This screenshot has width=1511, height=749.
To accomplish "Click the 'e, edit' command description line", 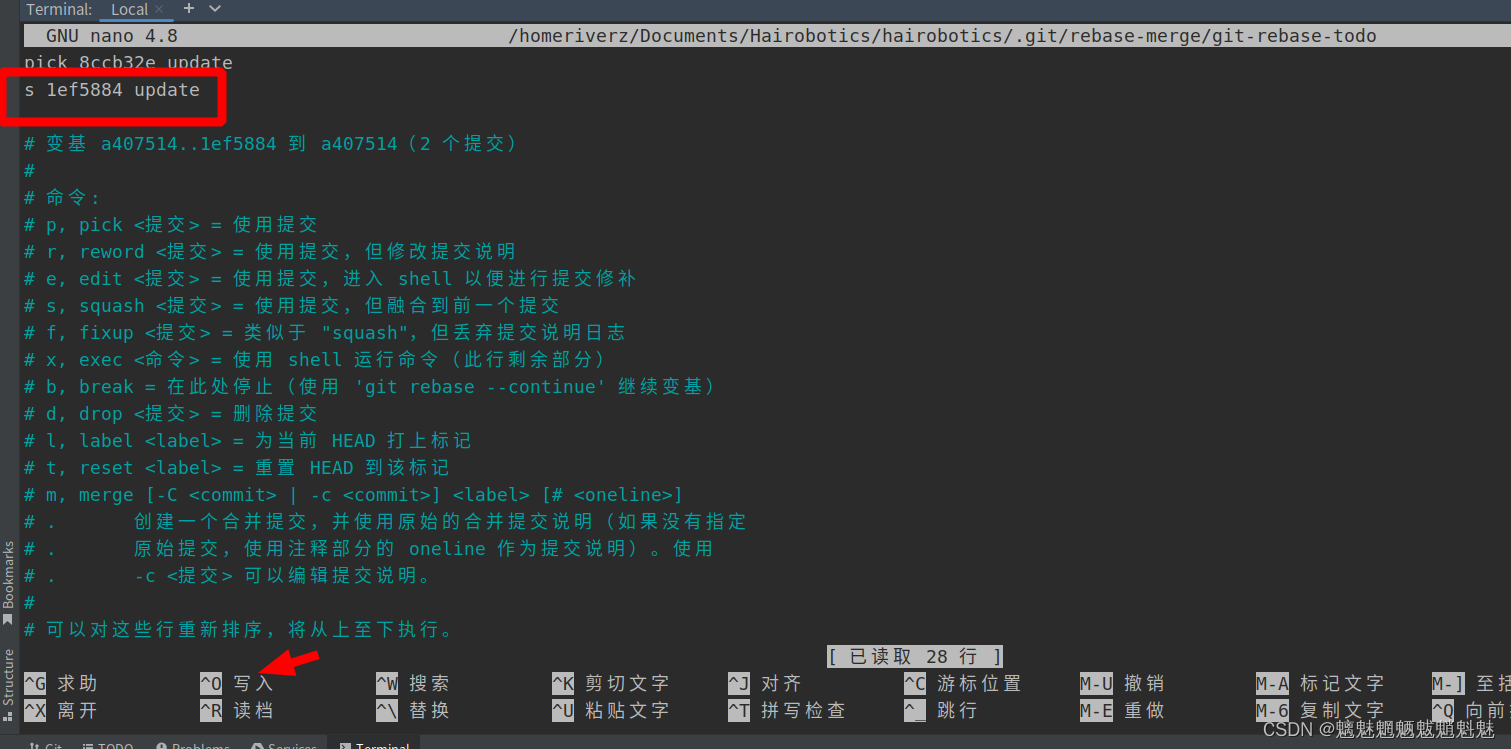I will click(330, 279).
